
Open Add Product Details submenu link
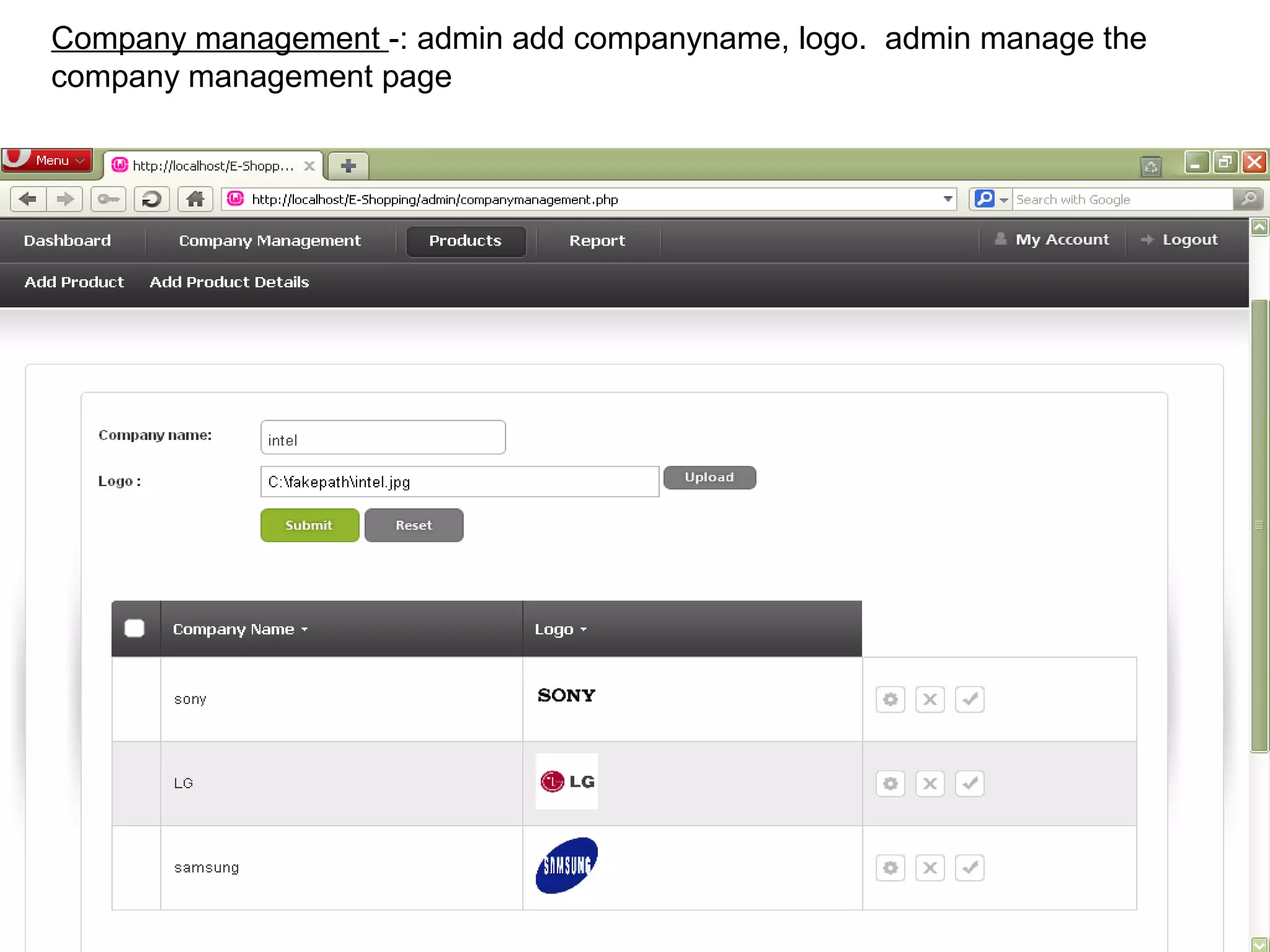pyautogui.click(x=229, y=282)
